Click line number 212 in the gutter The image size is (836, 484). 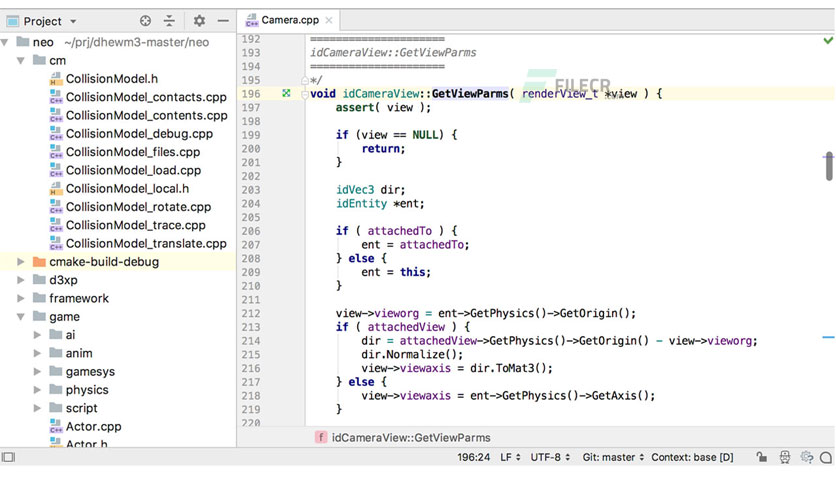(251, 313)
